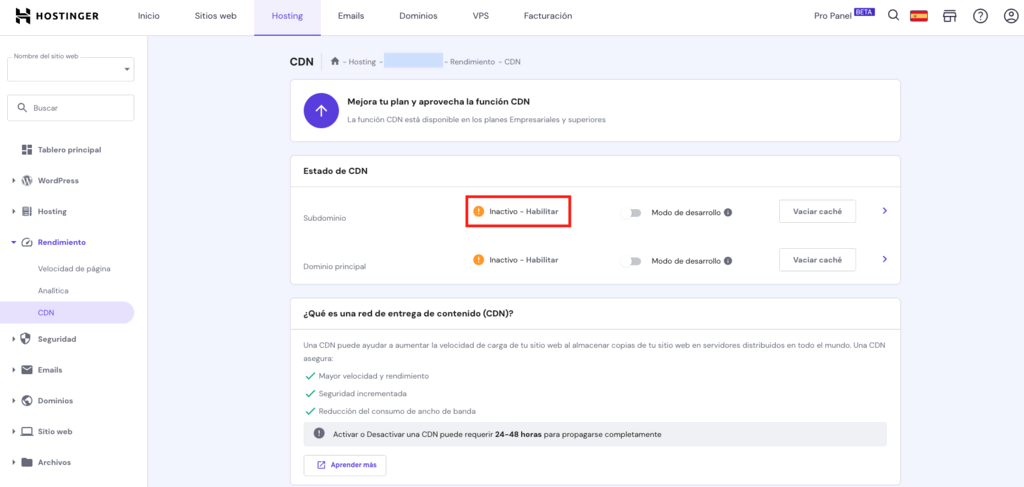This screenshot has height=487, width=1024.
Task: Click info icon beside Subdominio Modo de desarrollo
Action: (x=728, y=212)
